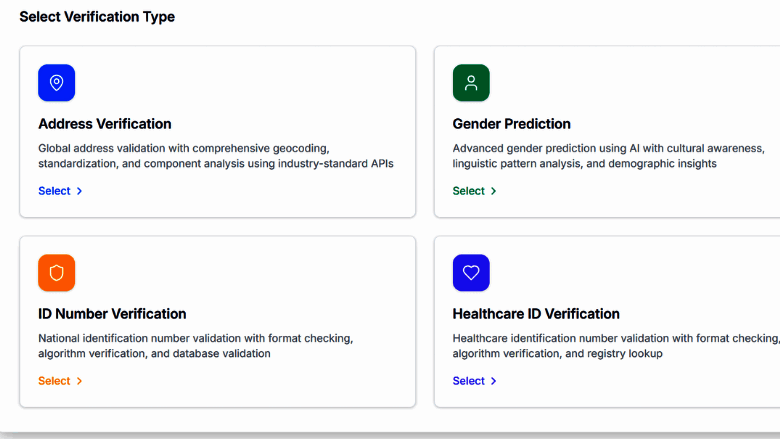Click the Gender Prediction description text
The height and width of the screenshot is (439, 780).
pos(608,156)
